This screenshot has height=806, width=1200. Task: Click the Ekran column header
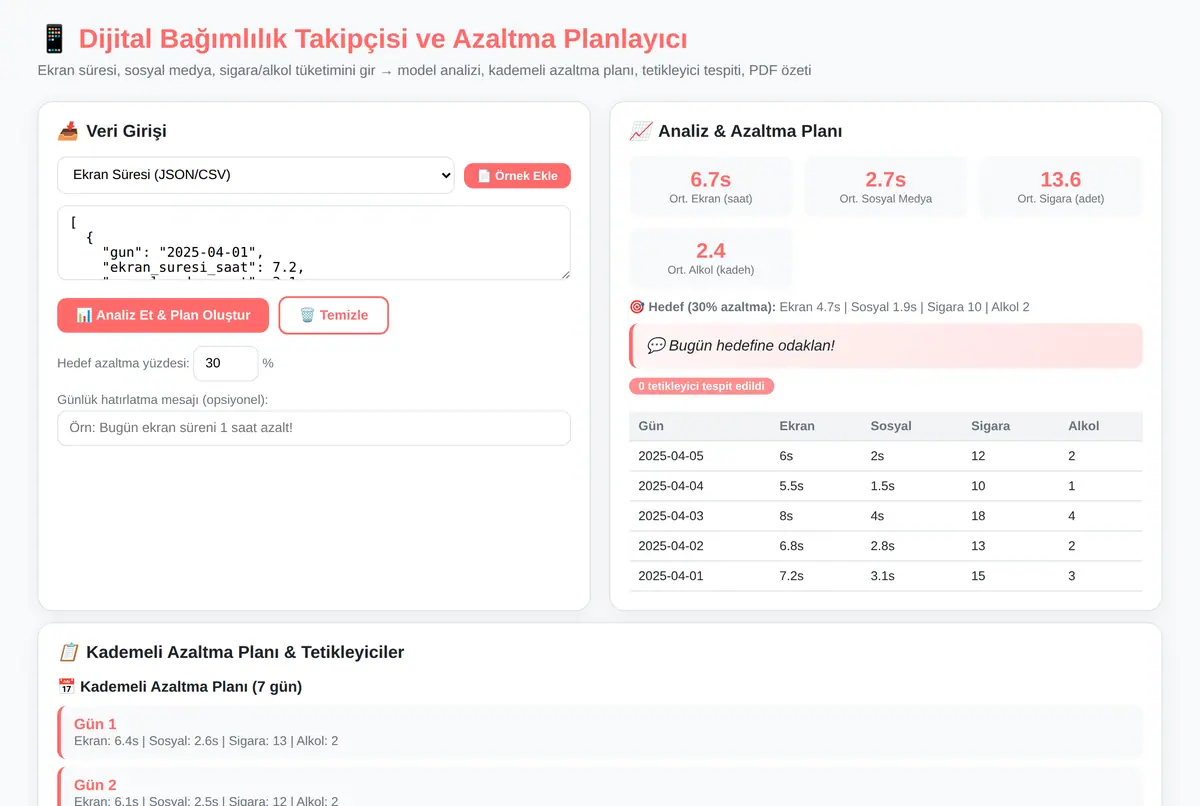[x=797, y=426]
